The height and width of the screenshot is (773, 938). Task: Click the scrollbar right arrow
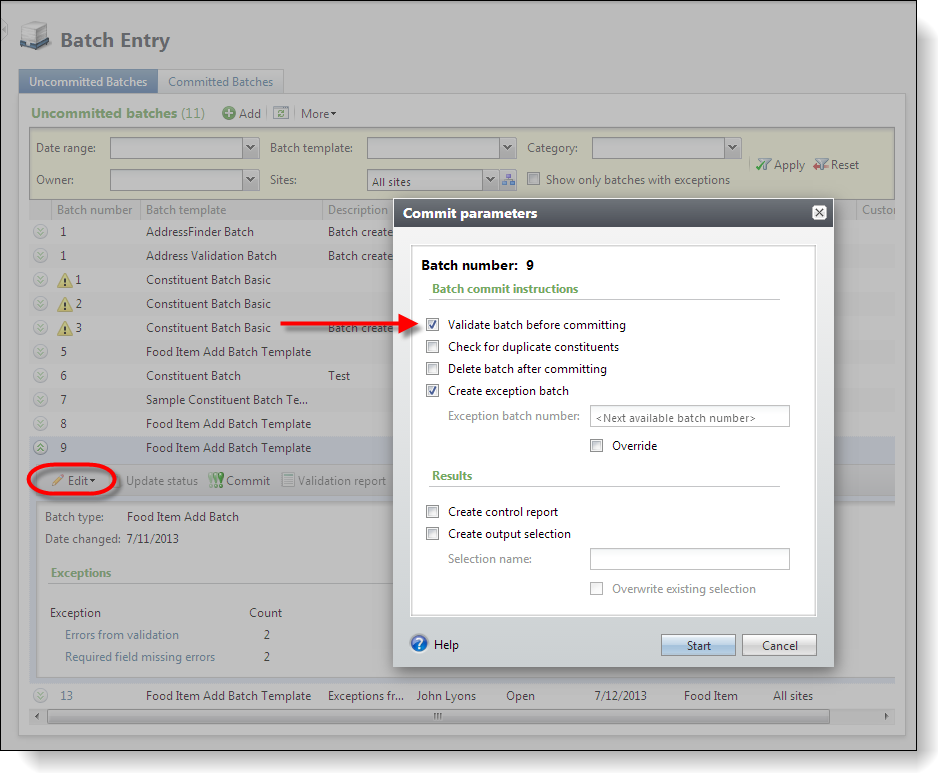887,716
